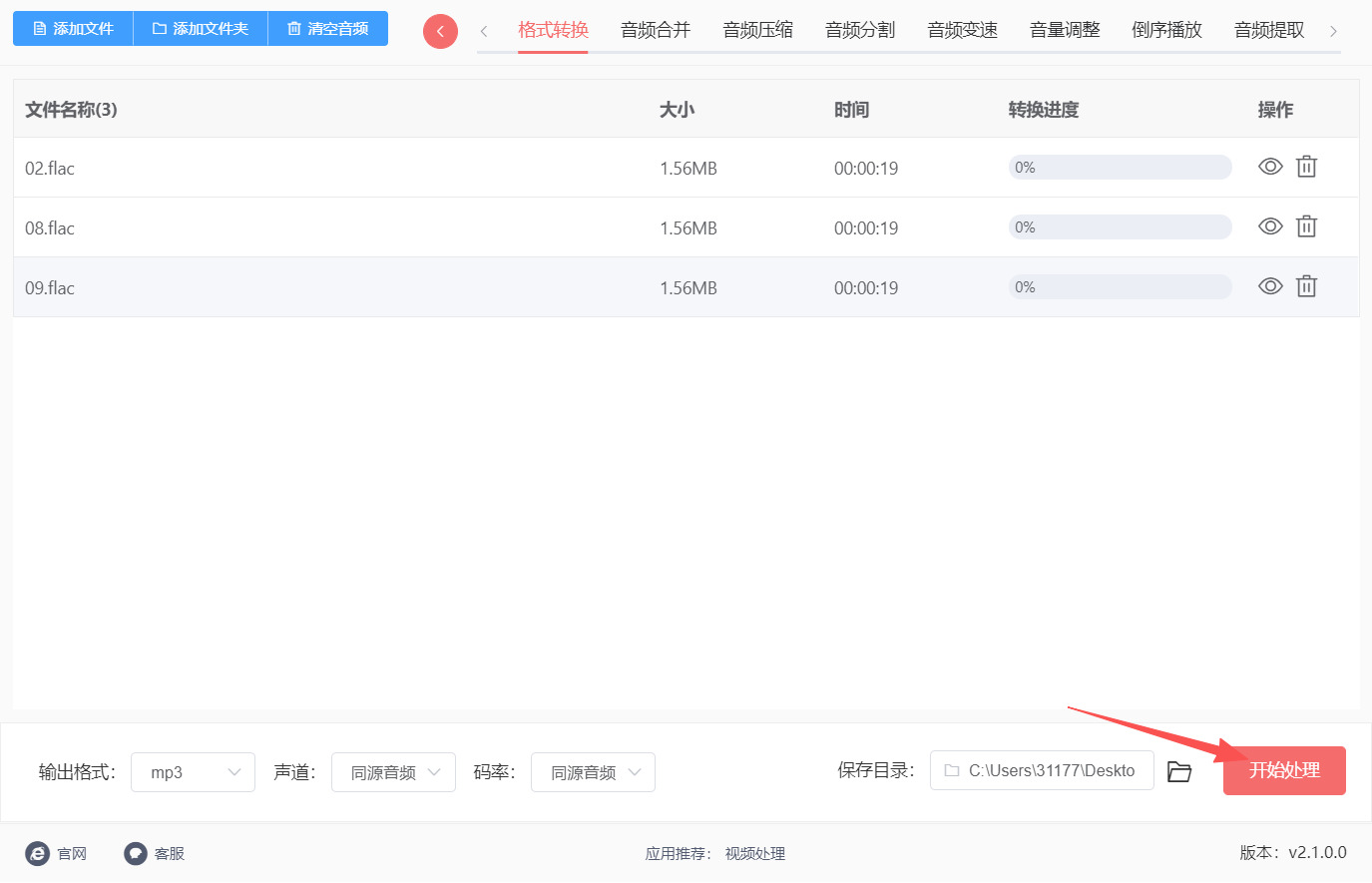Viewport: 1372px width, 883px height.
Task: Select the 02.flac file name
Action: 50,168
